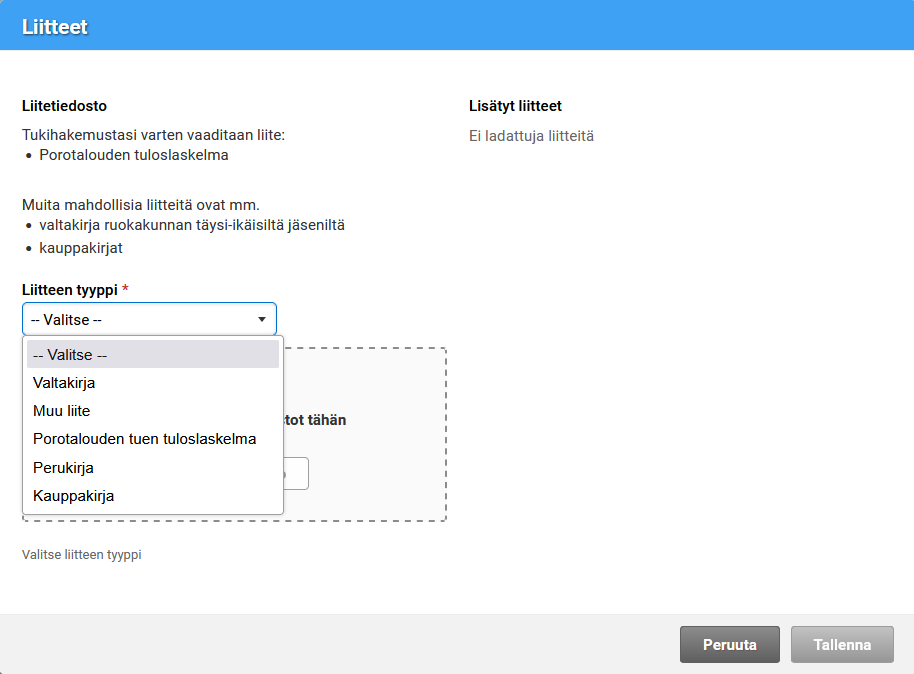Screen dimensions: 914x674
Task: Select Perukirja as attachment type
Action: pos(64,467)
